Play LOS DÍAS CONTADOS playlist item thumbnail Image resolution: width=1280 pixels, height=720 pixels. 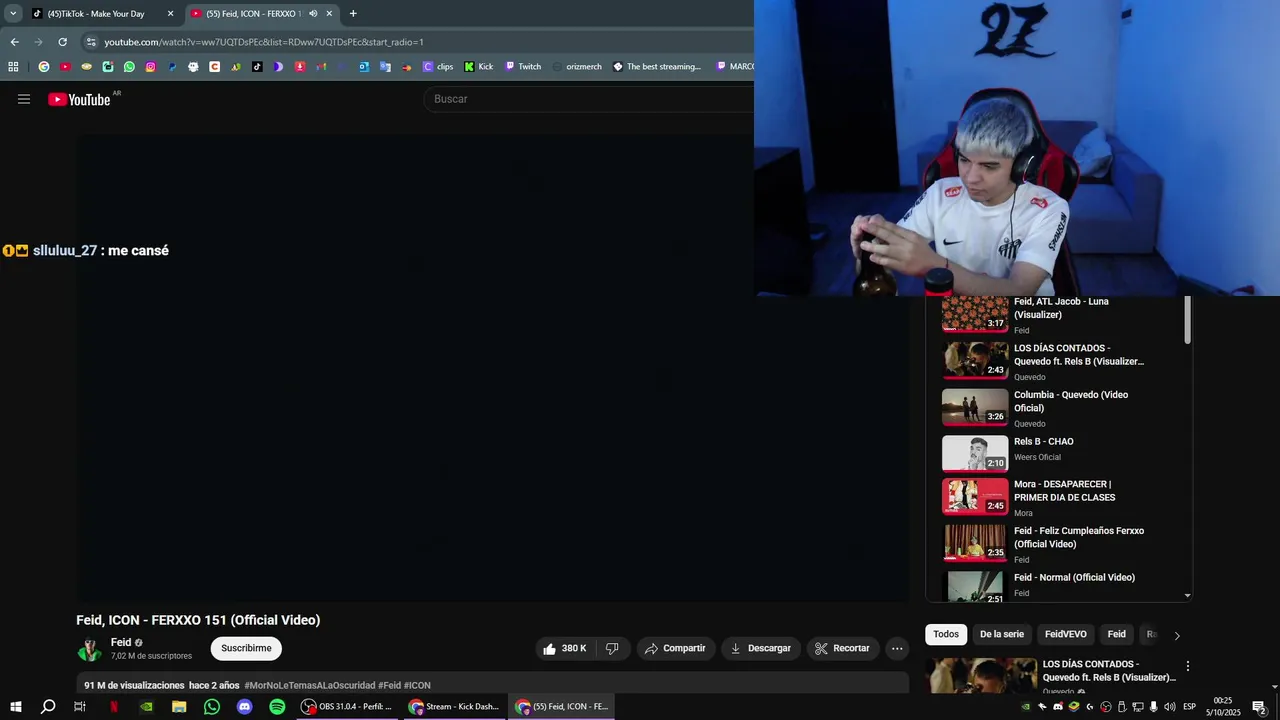coord(975,360)
